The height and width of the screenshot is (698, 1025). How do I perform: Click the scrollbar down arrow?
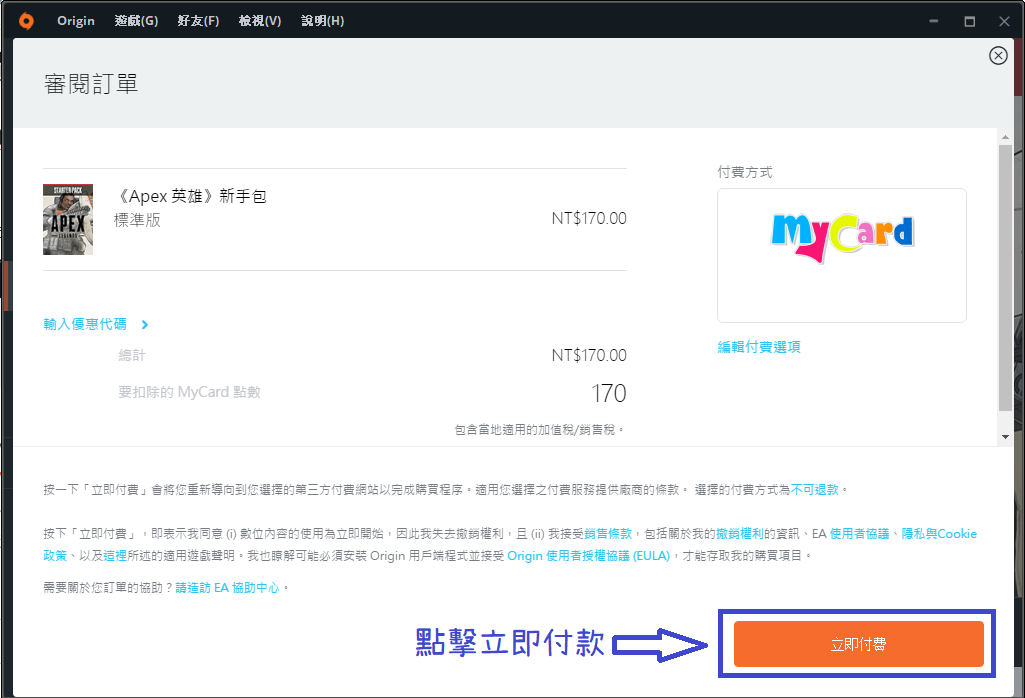tap(1005, 437)
